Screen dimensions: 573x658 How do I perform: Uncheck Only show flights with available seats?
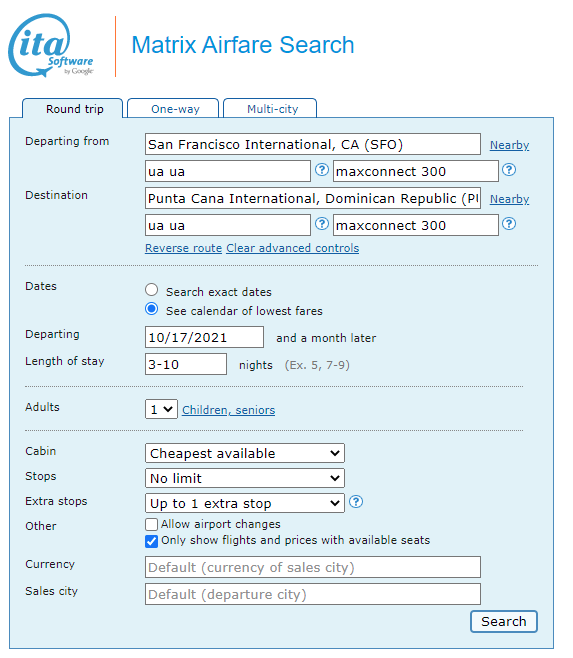pos(152,541)
